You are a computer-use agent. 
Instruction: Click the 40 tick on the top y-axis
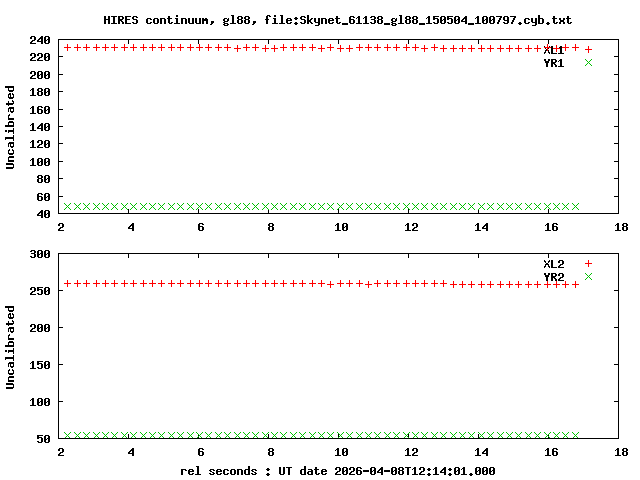[43, 214]
